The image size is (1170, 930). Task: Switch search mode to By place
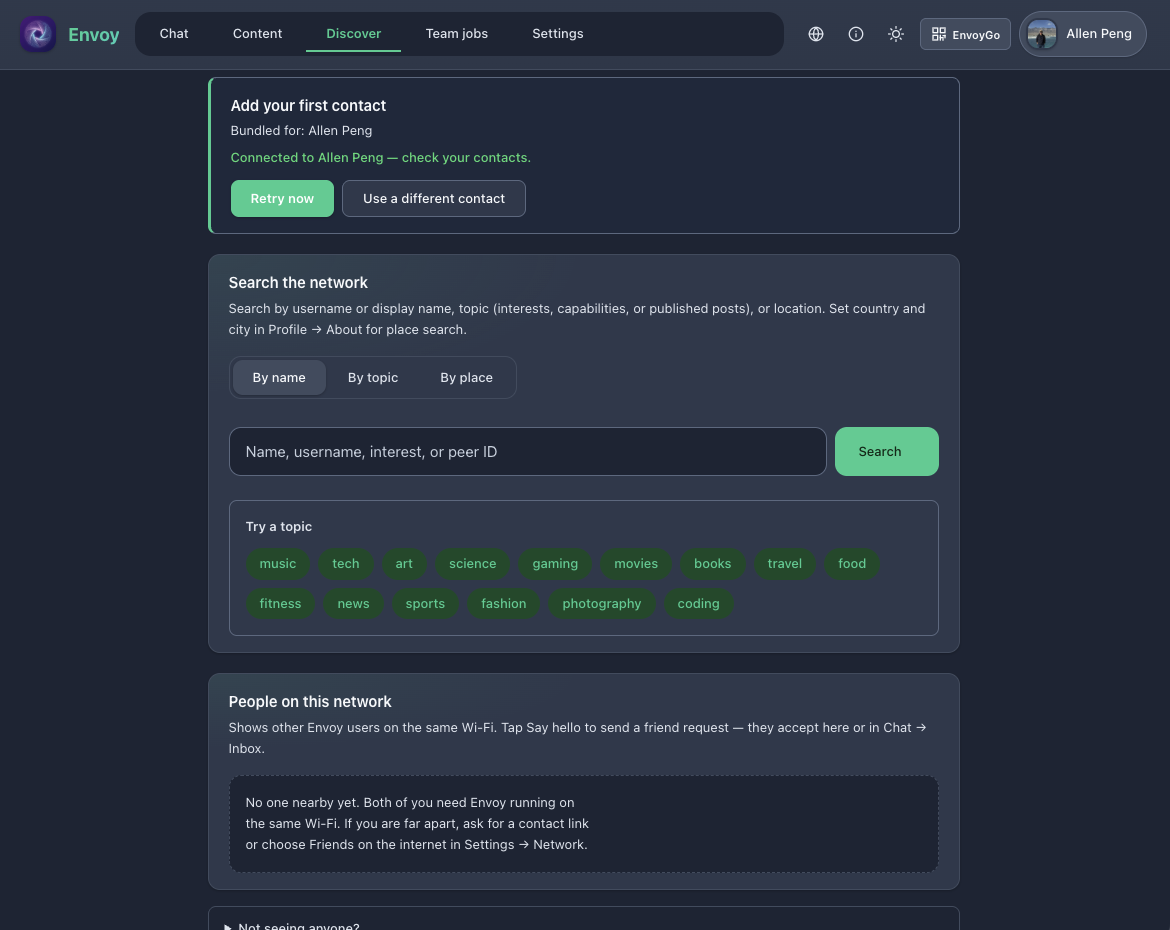coord(466,378)
